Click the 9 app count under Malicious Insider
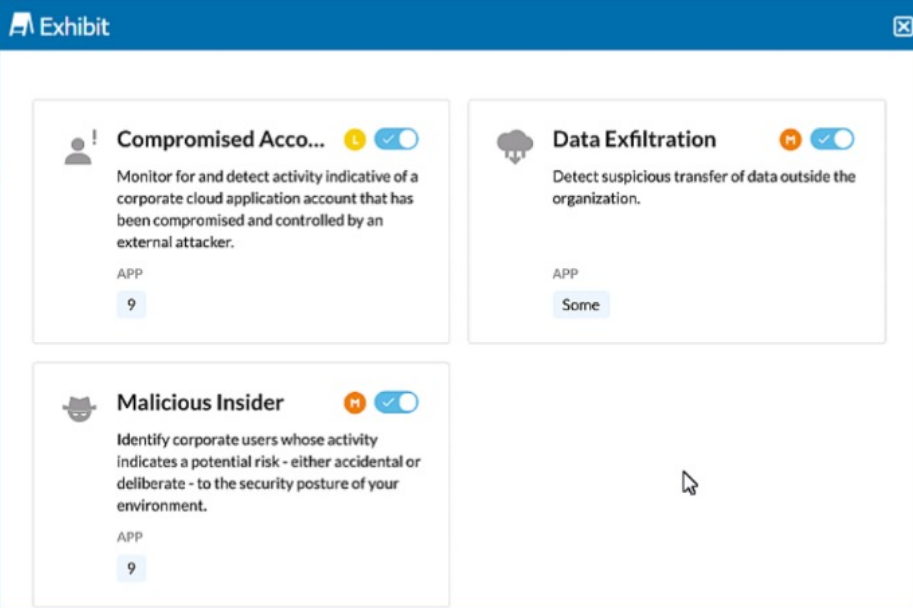Viewport: 913px width, 608px height. coord(131,568)
